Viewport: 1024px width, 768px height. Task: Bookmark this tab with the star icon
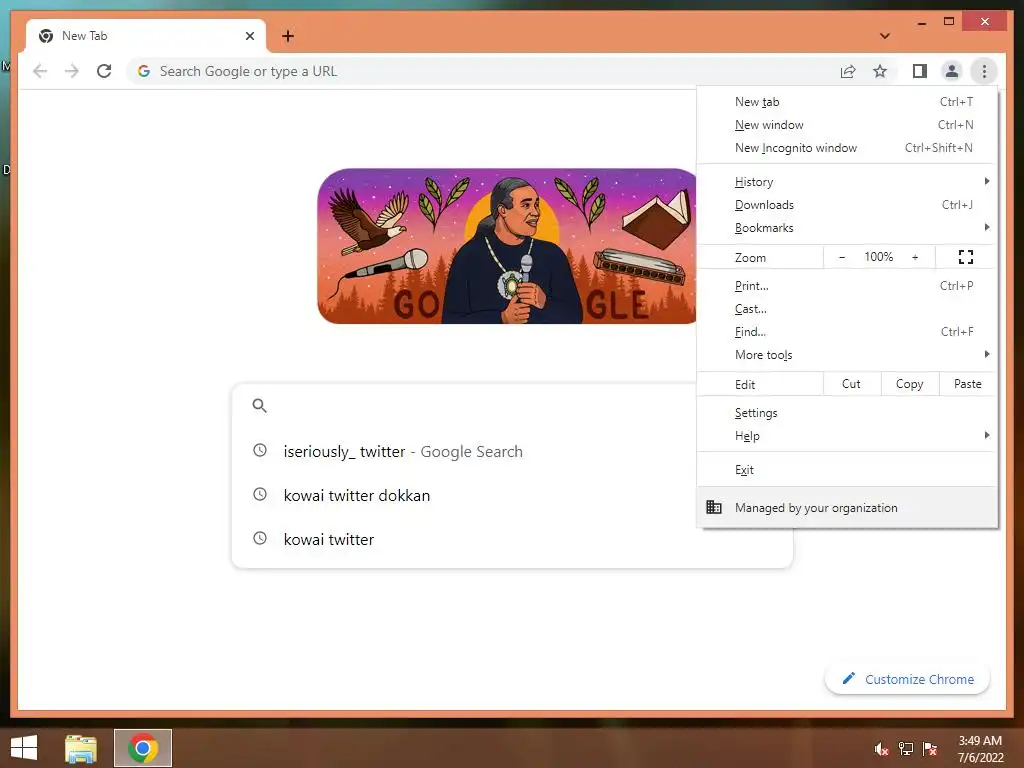tap(880, 71)
